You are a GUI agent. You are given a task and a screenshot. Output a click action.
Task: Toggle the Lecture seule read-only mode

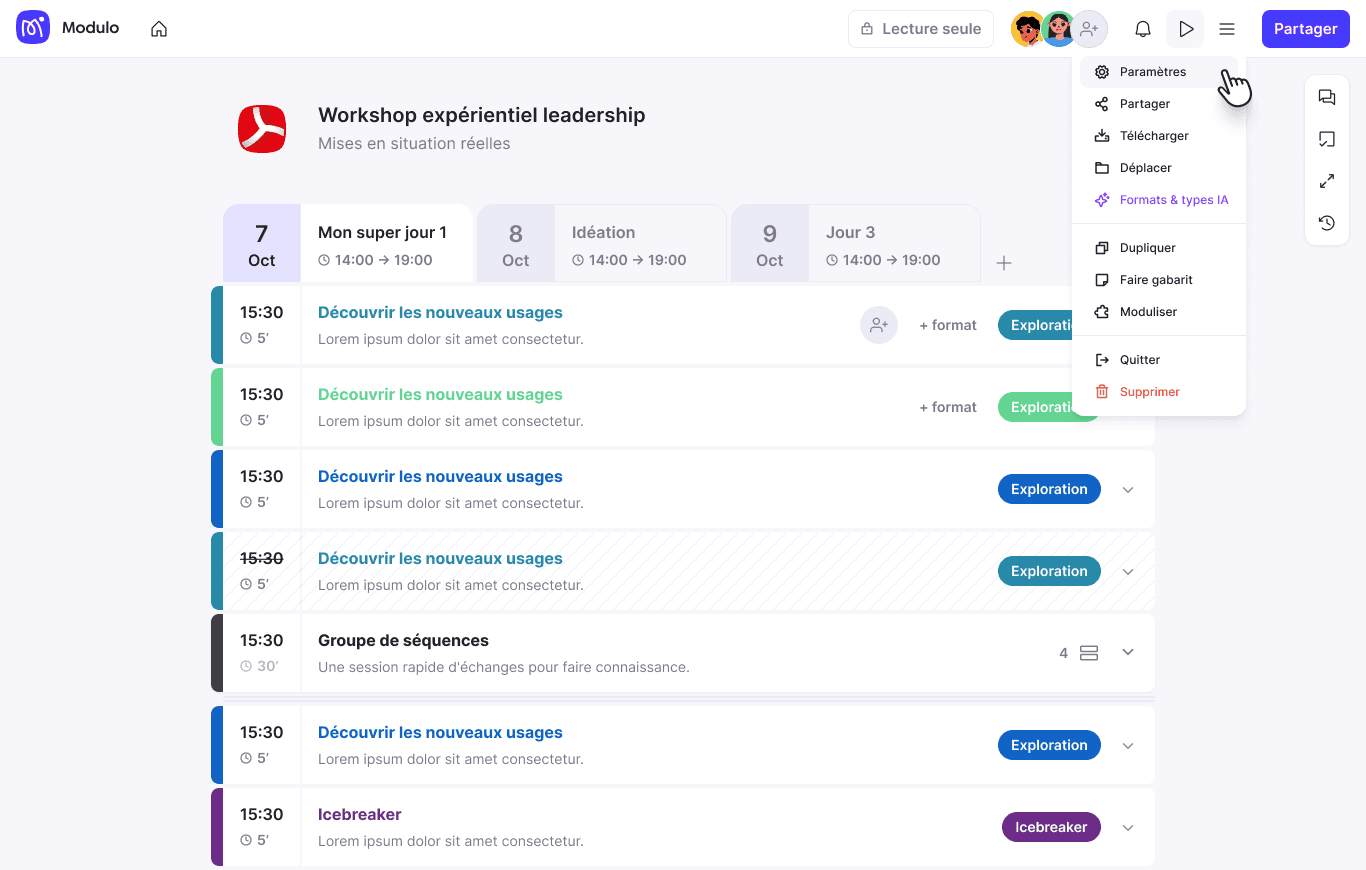(920, 29)
